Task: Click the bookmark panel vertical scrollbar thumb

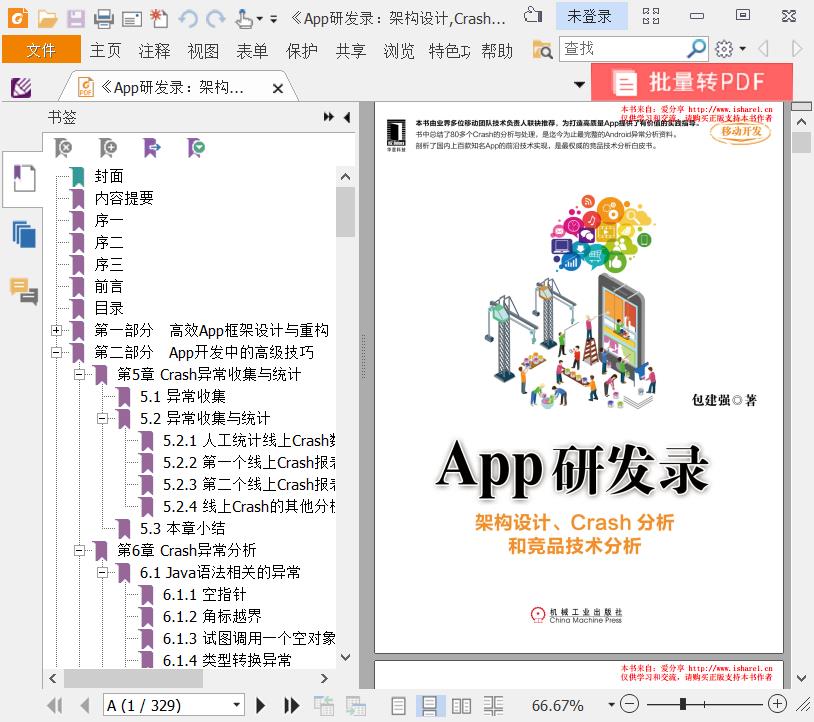Action: [345, 212]
